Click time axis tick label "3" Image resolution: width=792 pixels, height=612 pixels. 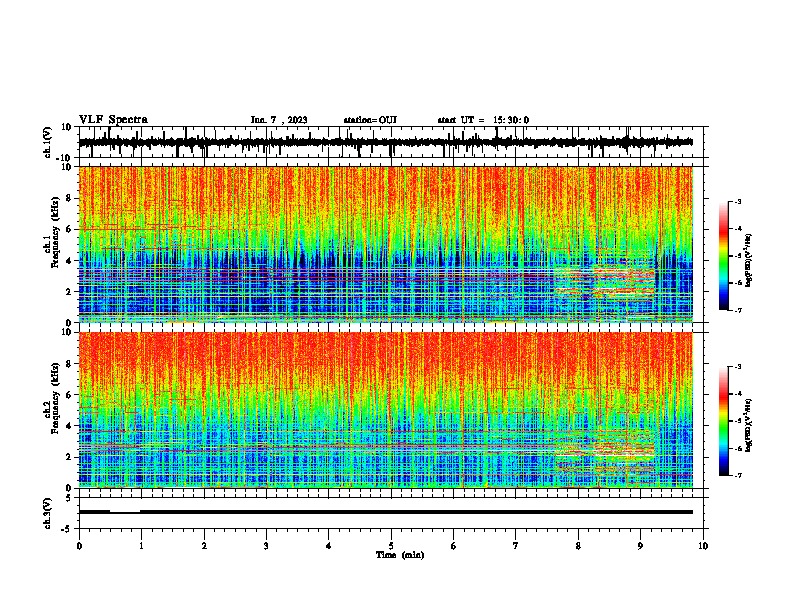pyautogui.click(x=266, y=546)
